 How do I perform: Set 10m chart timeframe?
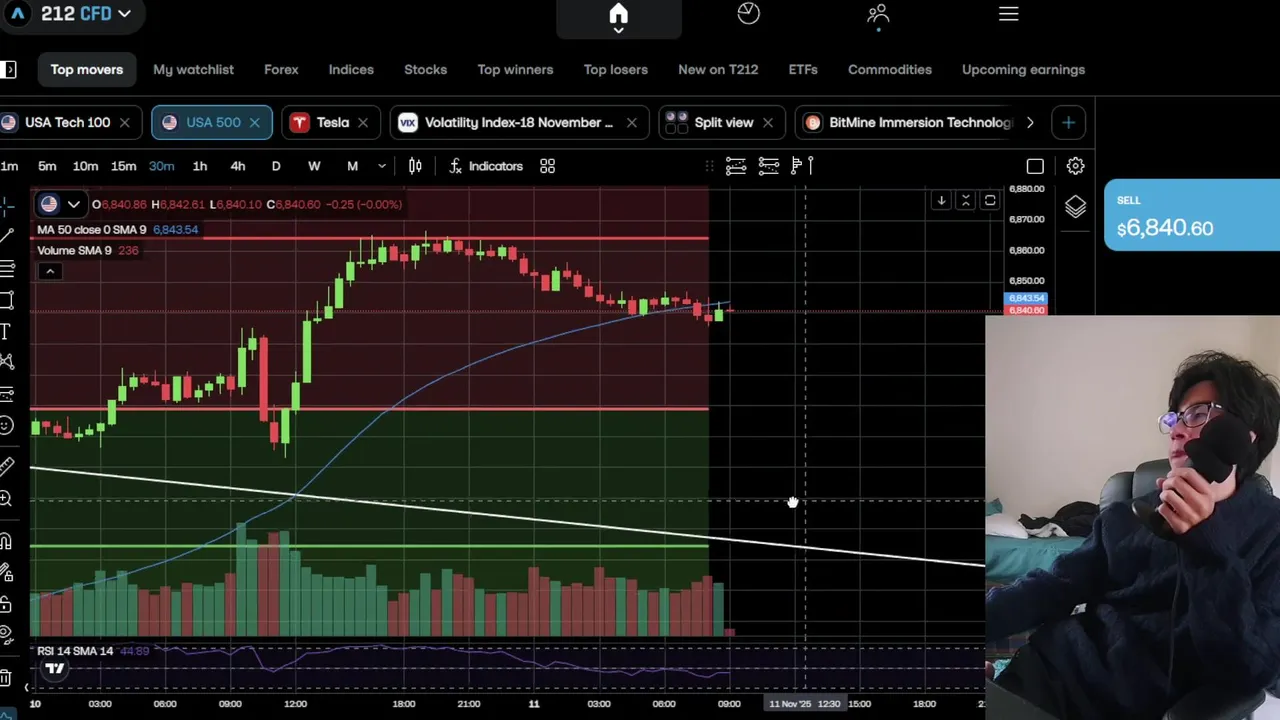click(x=85, y=166)
